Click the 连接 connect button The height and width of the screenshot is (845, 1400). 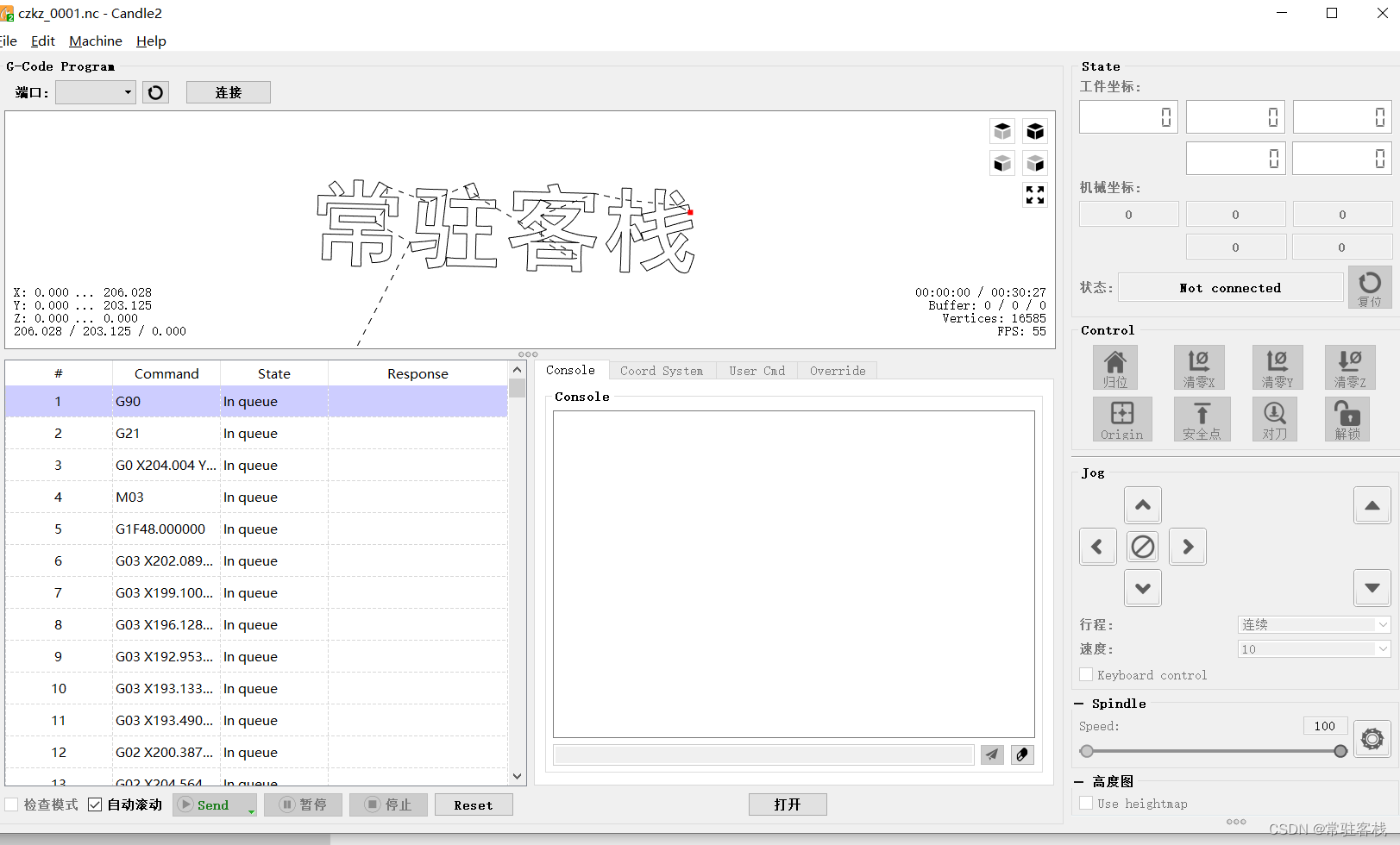pos(229,92)
